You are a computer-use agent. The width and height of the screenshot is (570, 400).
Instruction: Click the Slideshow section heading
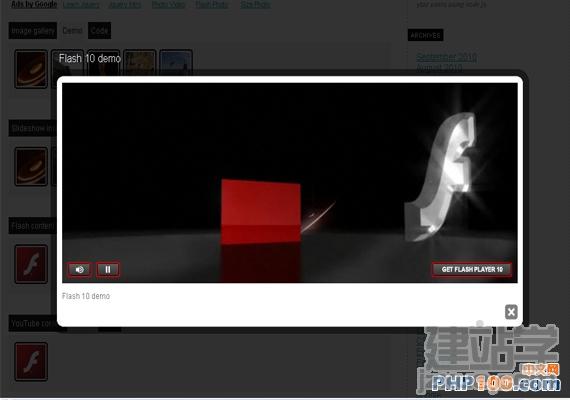(32, 128)
